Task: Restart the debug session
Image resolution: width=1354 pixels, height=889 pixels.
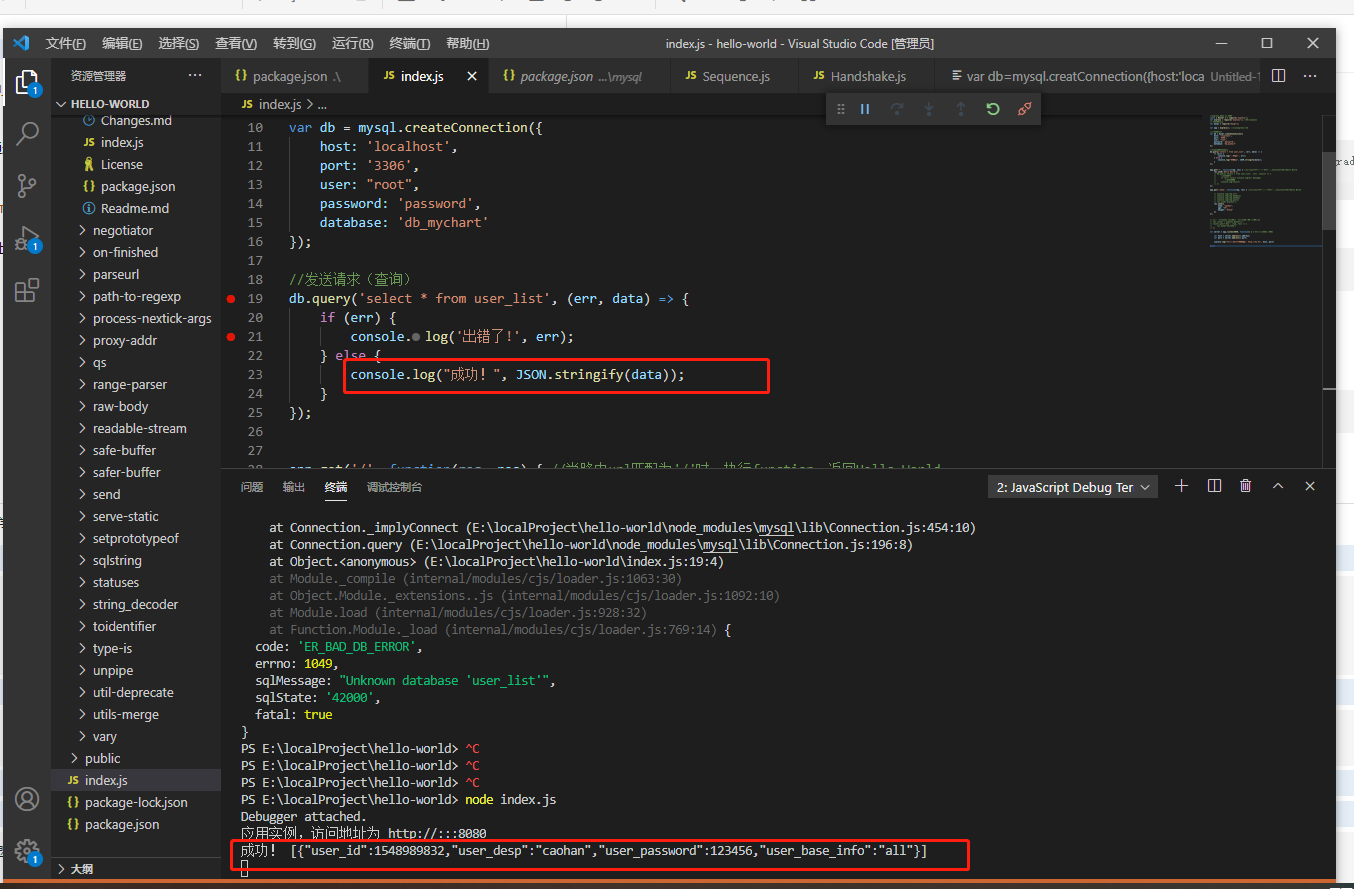Action: pyautogui.click(x=992, y=109)
